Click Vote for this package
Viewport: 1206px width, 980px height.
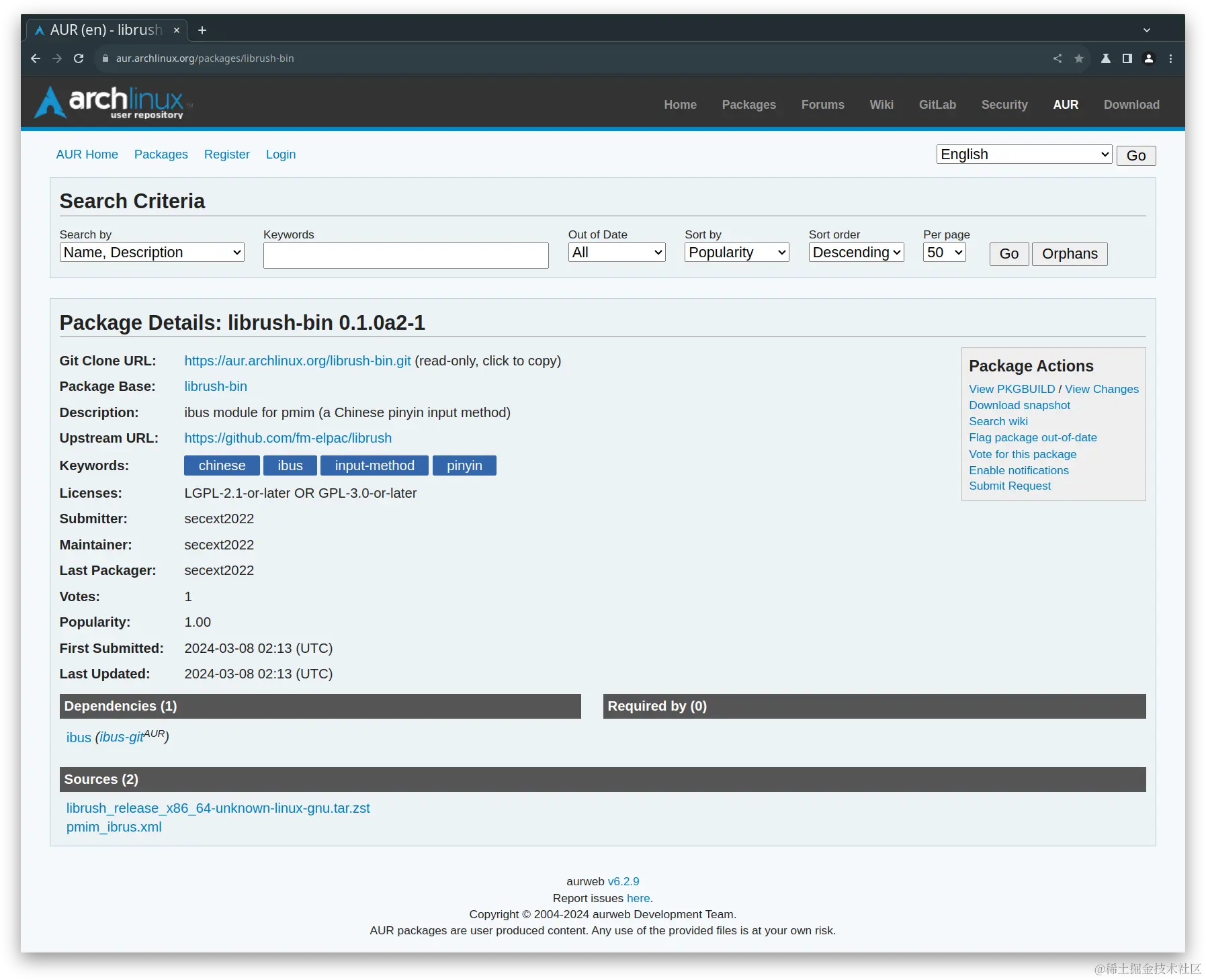click(1023, 454)
